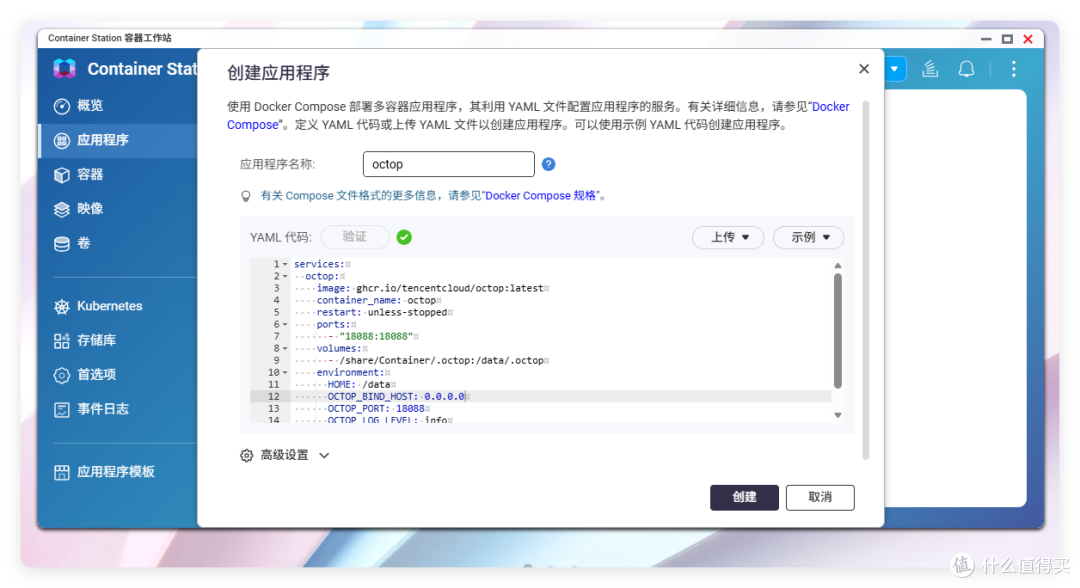
Task: Click the YAML editor scrollbar down arrow
Action: (838, 415)
